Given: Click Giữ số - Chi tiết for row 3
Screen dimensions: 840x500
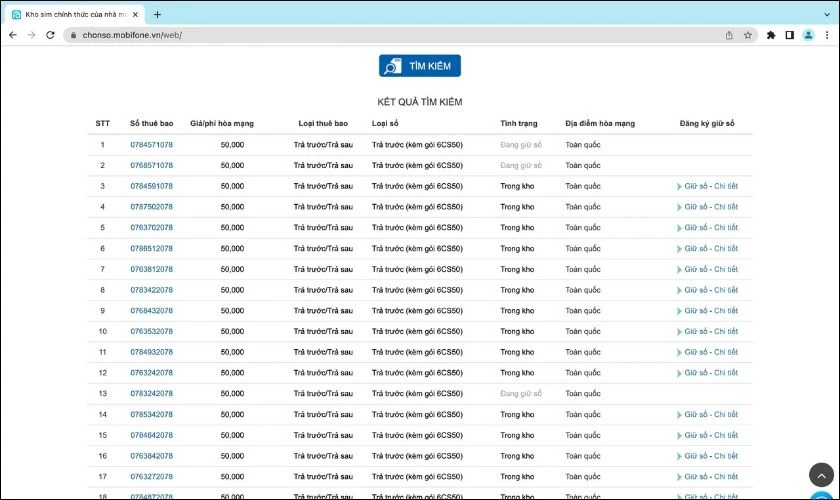Looking at the screenshot, I should [x=710, y=186].
